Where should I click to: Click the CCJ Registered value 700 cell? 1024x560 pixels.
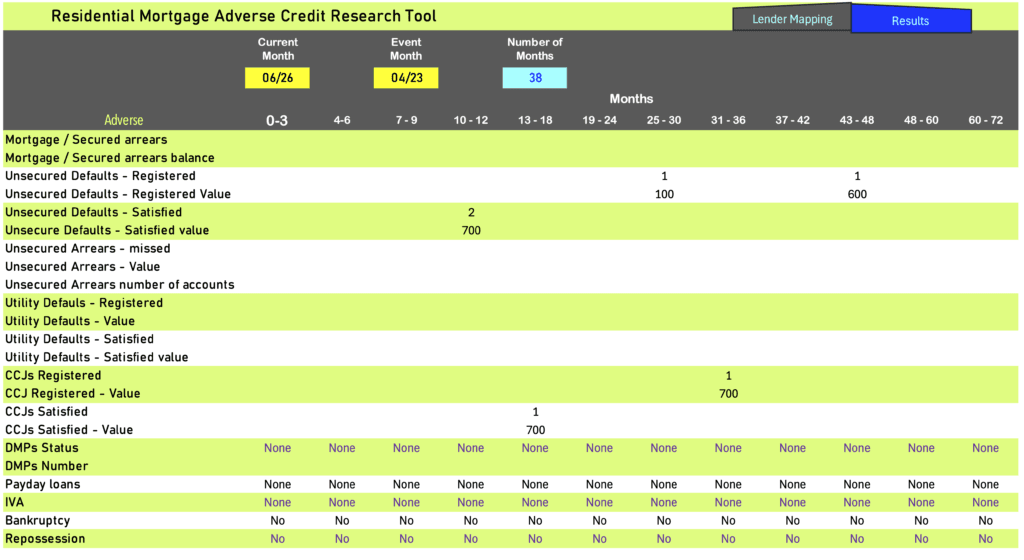pos(728,394)
